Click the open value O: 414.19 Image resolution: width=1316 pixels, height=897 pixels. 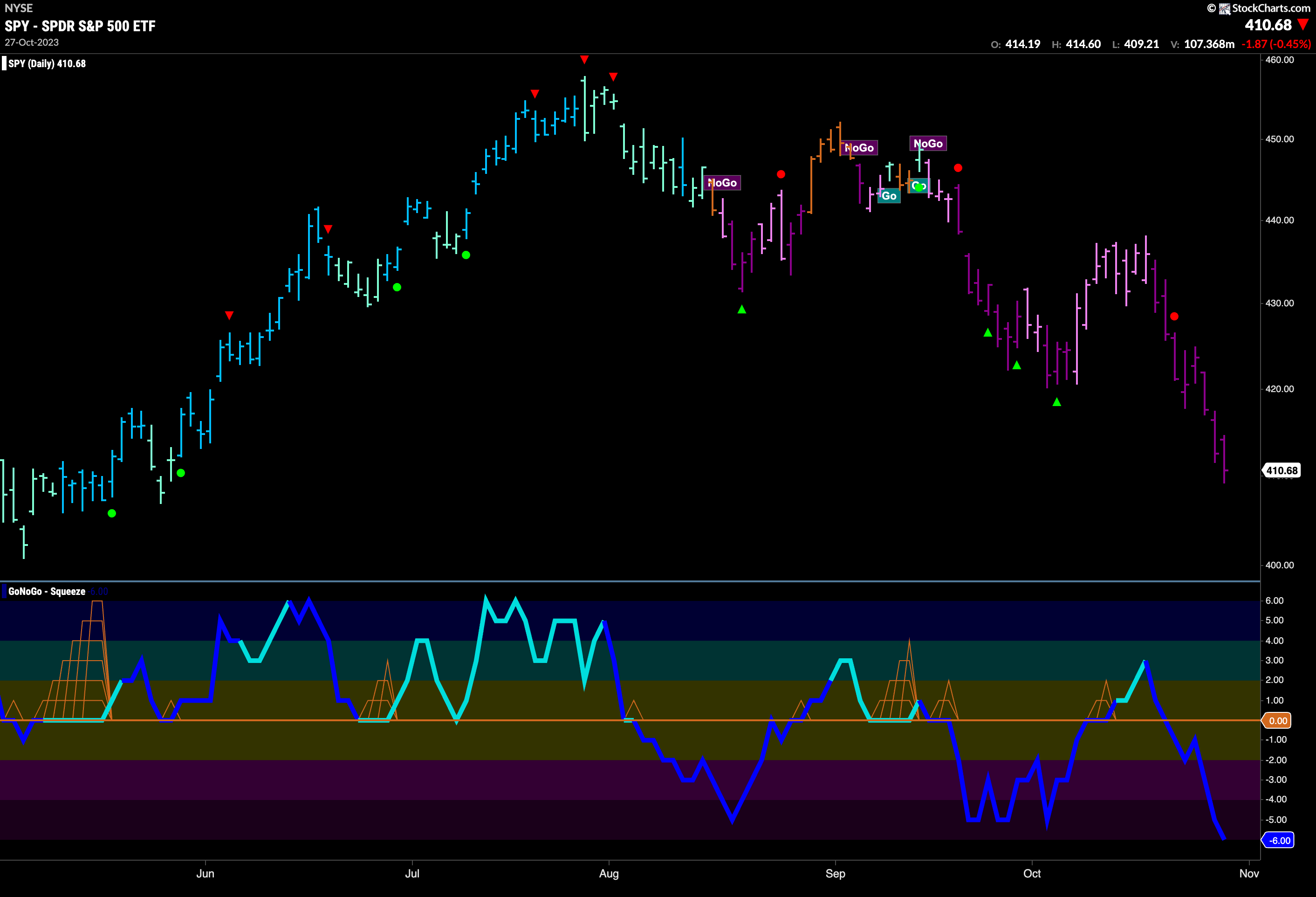(1015, 44)
